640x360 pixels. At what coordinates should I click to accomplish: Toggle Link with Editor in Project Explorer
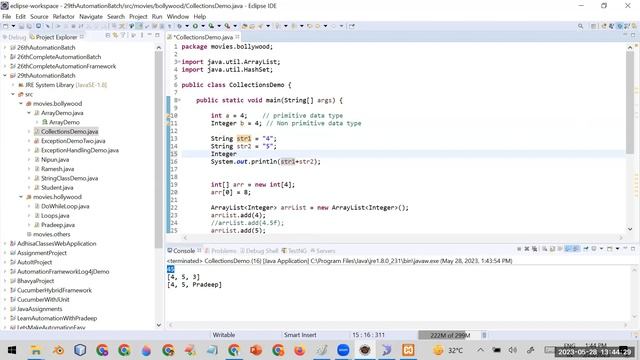115,36
